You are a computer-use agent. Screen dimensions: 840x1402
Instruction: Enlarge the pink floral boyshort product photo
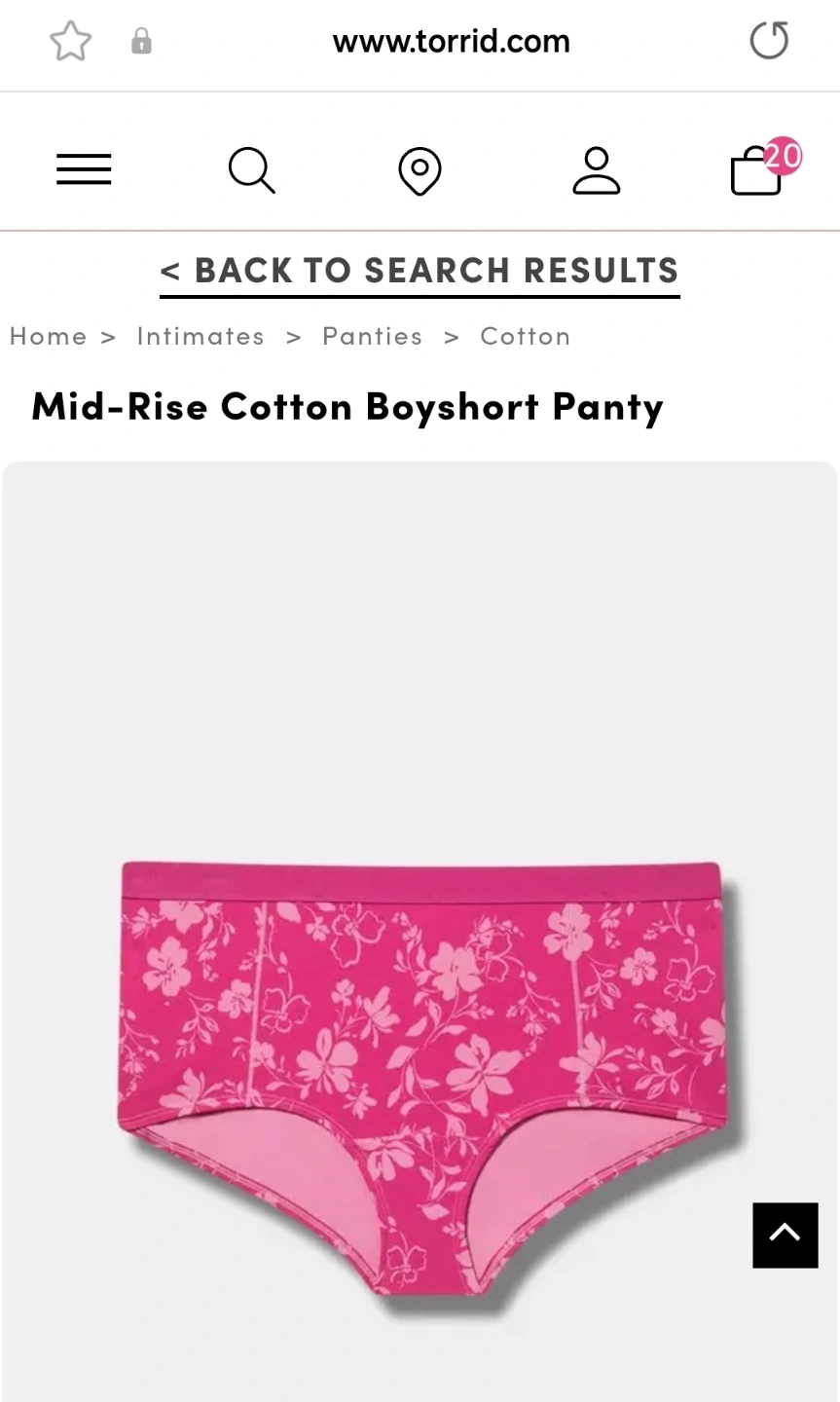tap(420, 932)
